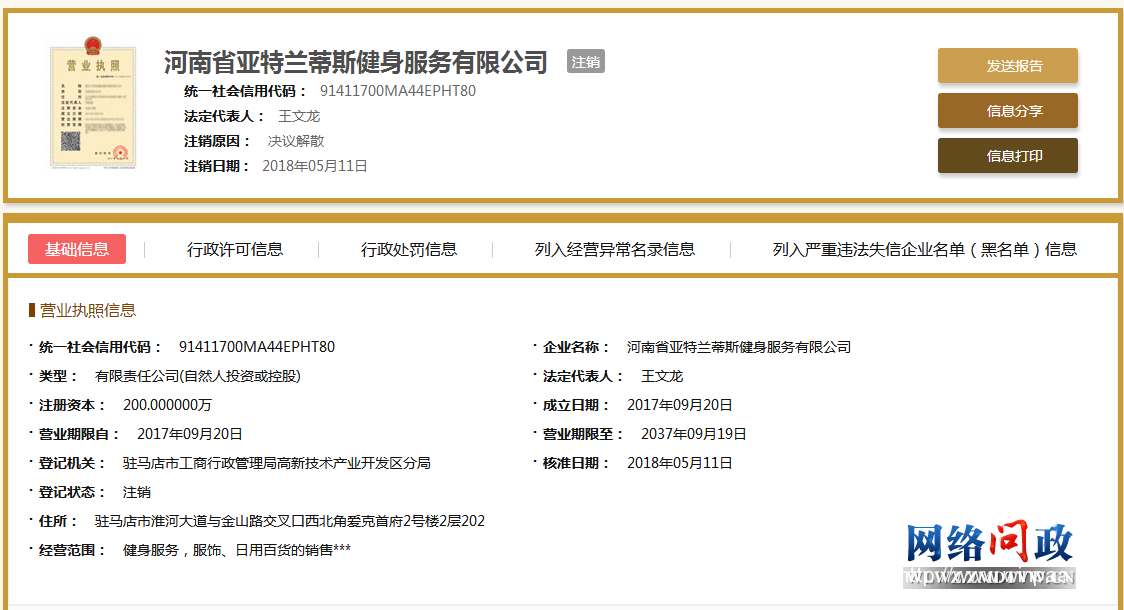Click 营业期限自 value 2017年09月20日
Screen dimensions: 1124x610
tap(189, 434)
